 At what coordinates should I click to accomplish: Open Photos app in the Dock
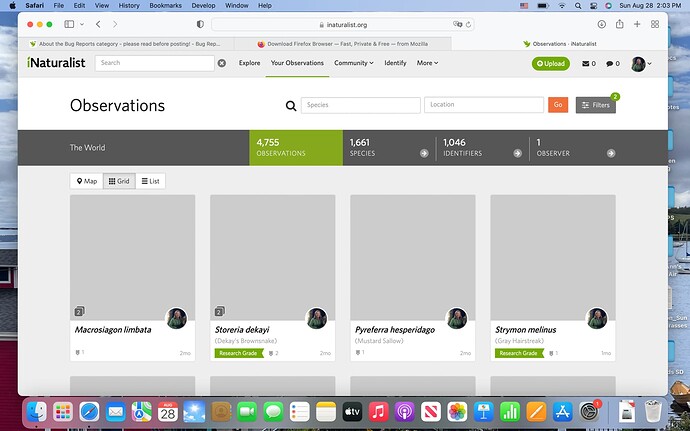[x=457, y=412]
